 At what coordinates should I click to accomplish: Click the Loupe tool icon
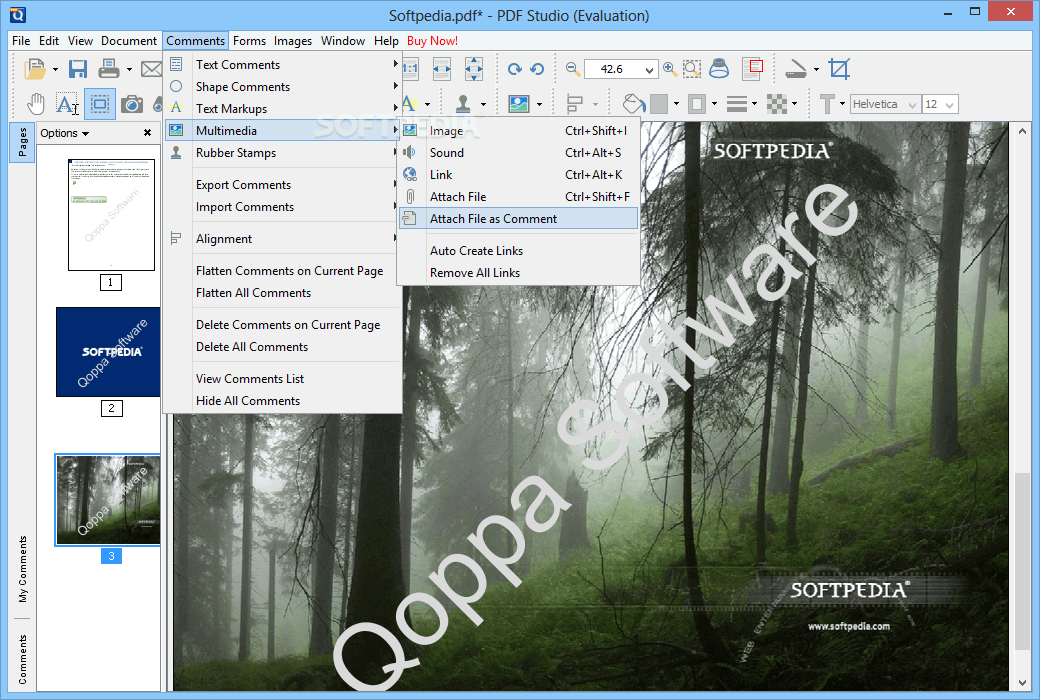[720, 69]
